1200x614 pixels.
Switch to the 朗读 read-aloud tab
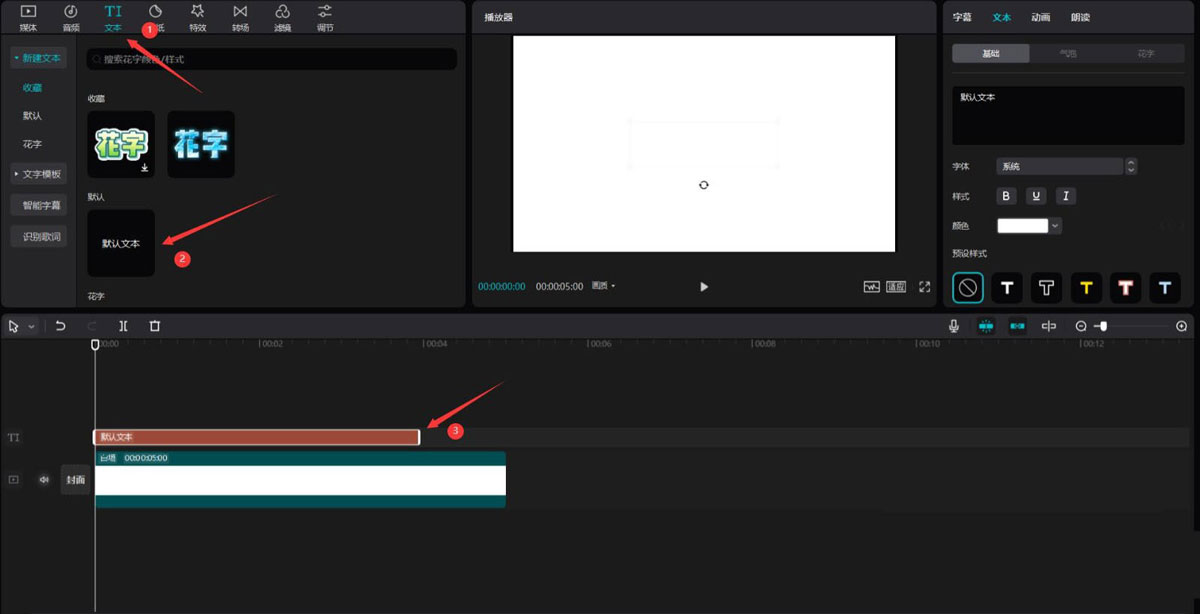point(1080,17)
